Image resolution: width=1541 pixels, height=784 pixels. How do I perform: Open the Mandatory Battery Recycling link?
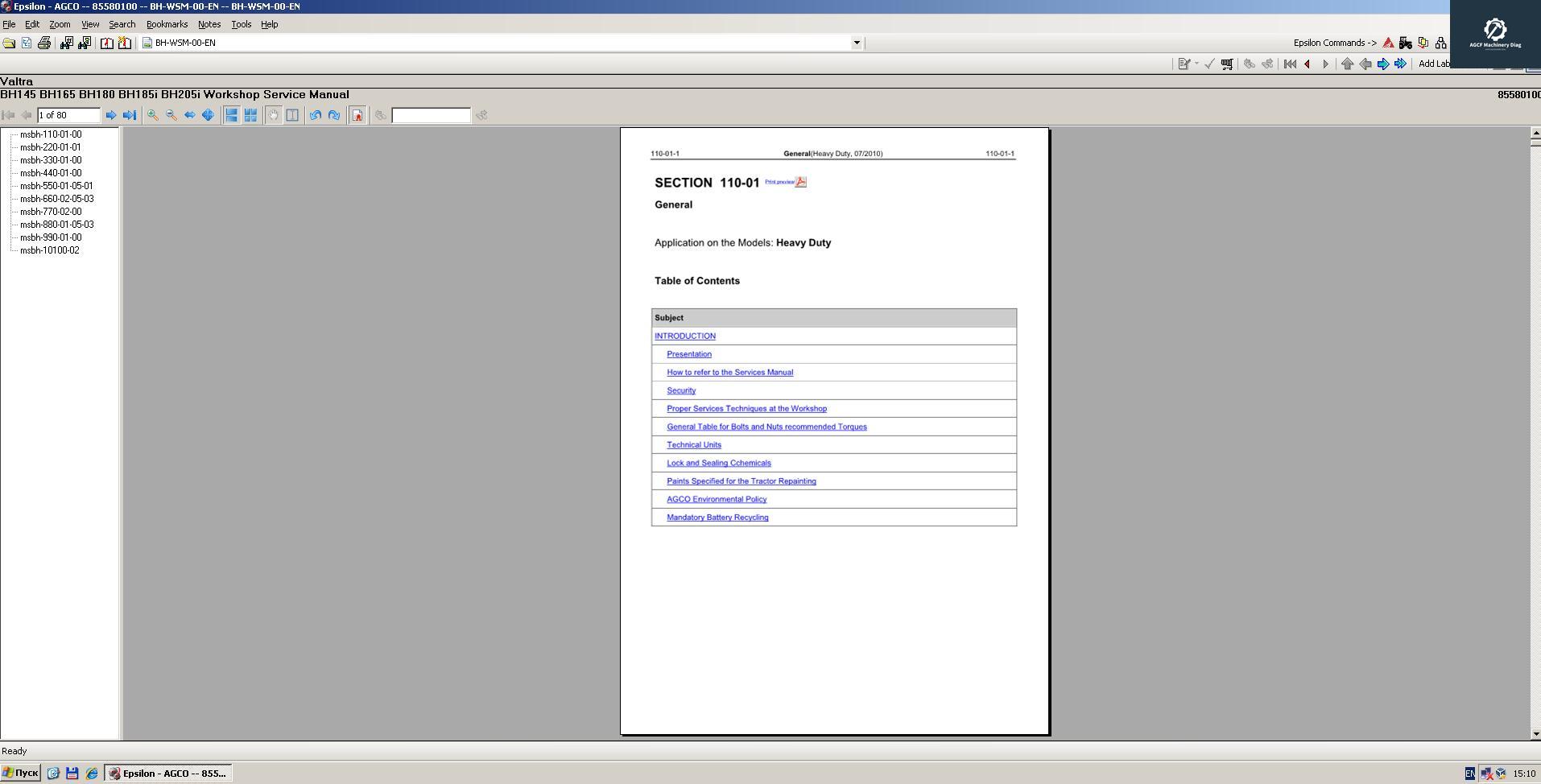tap(717, 517)
